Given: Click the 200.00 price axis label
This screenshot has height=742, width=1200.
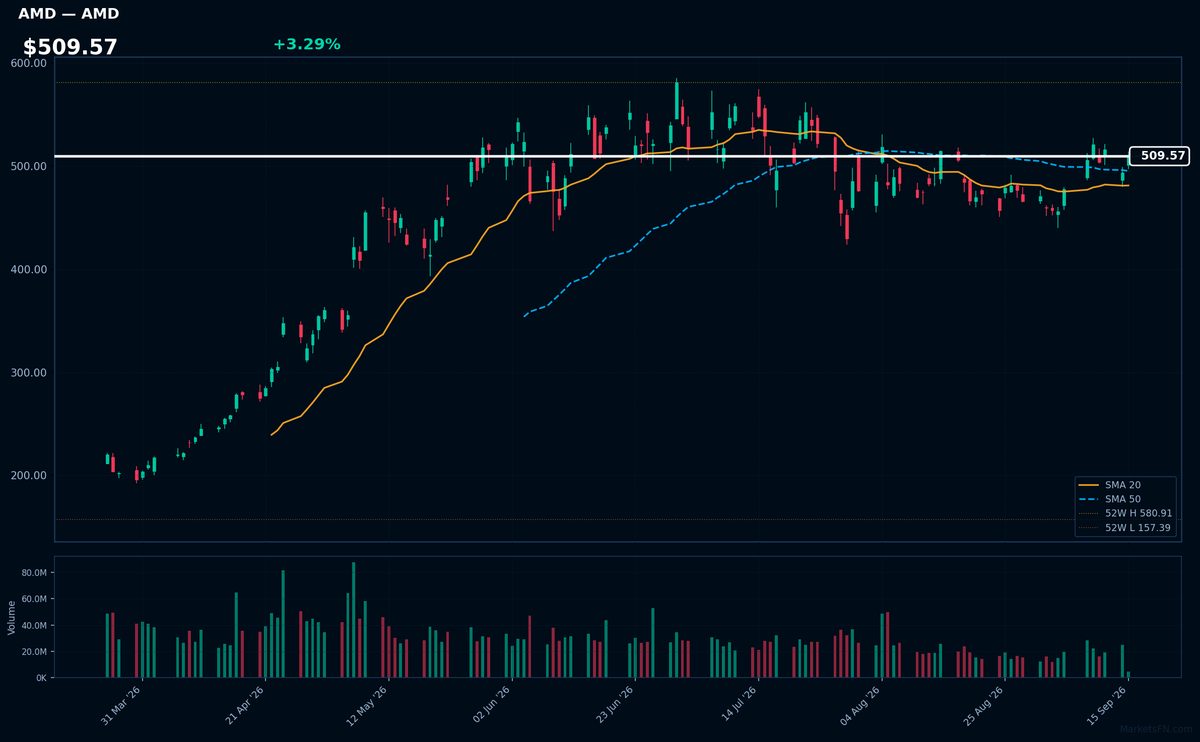Looking at the screenshot, I should coord(29,476).
